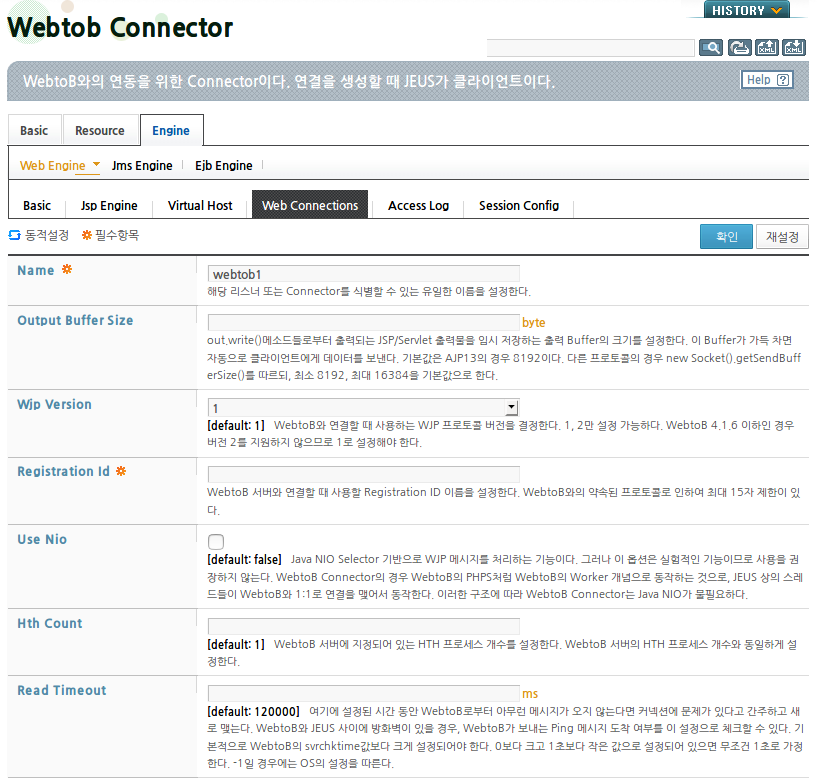This screenshot has width=817, height=781.
Task: Click the 확인 confirm button
Action: 726,237
